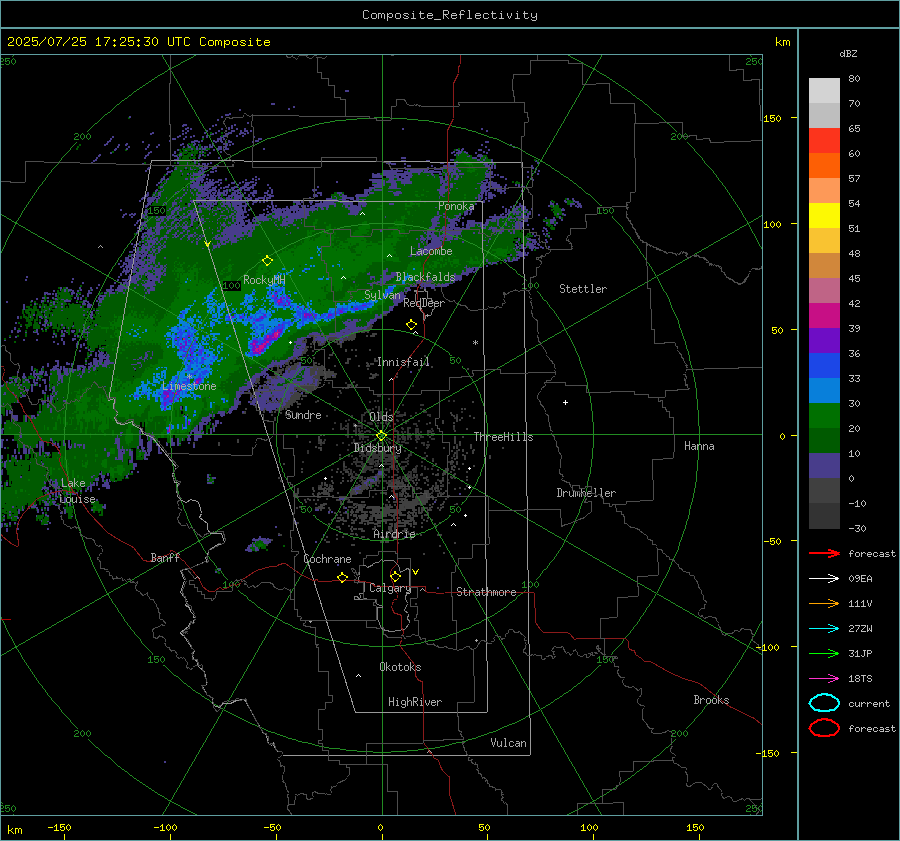Click the Drumheller label

(x=586, y=493)
